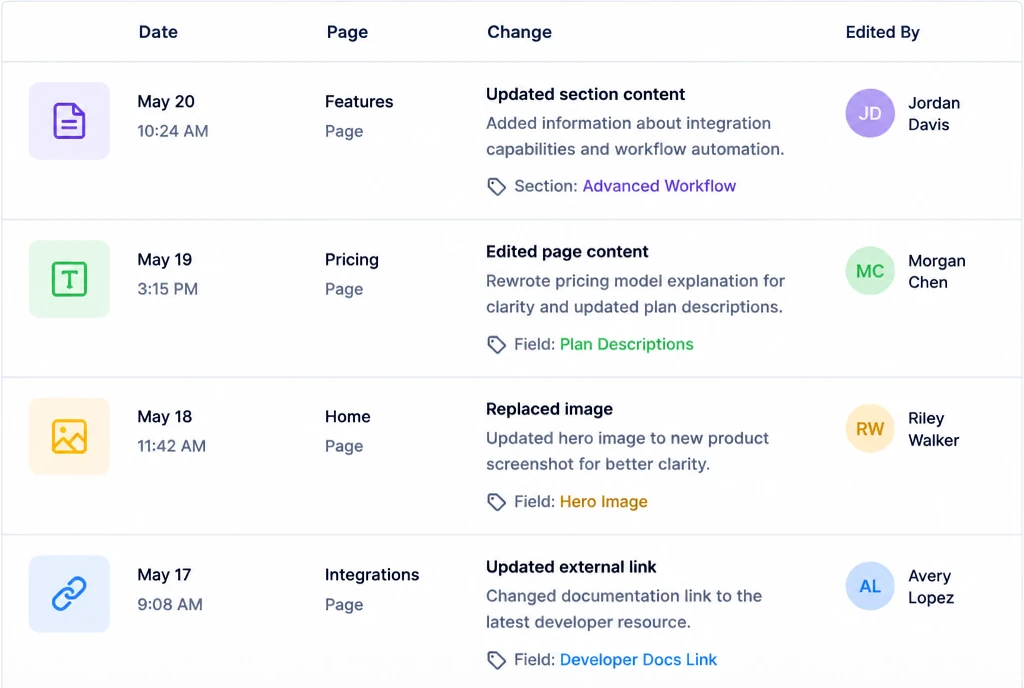The width and height of the screenshot is (1024, 688).
Task: Click the name Jordan Davis
Action: (x=934, y=114)
